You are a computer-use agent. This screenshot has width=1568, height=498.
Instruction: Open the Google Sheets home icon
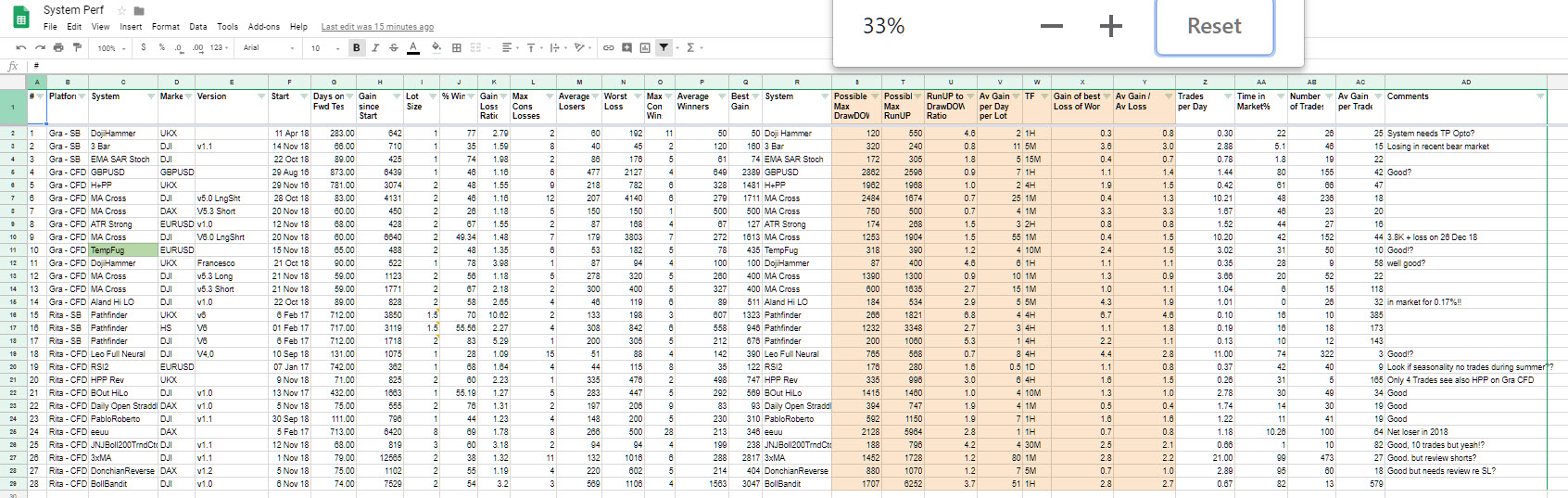[x=20, y=18]
